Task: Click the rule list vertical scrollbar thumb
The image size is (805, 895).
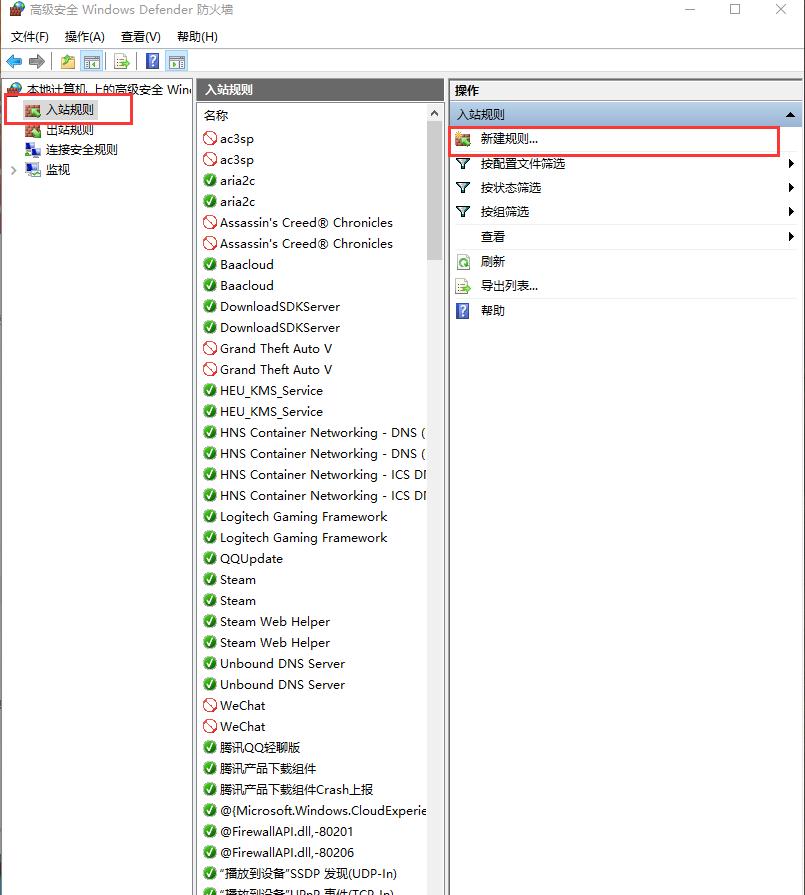Action: click(434, 191)
